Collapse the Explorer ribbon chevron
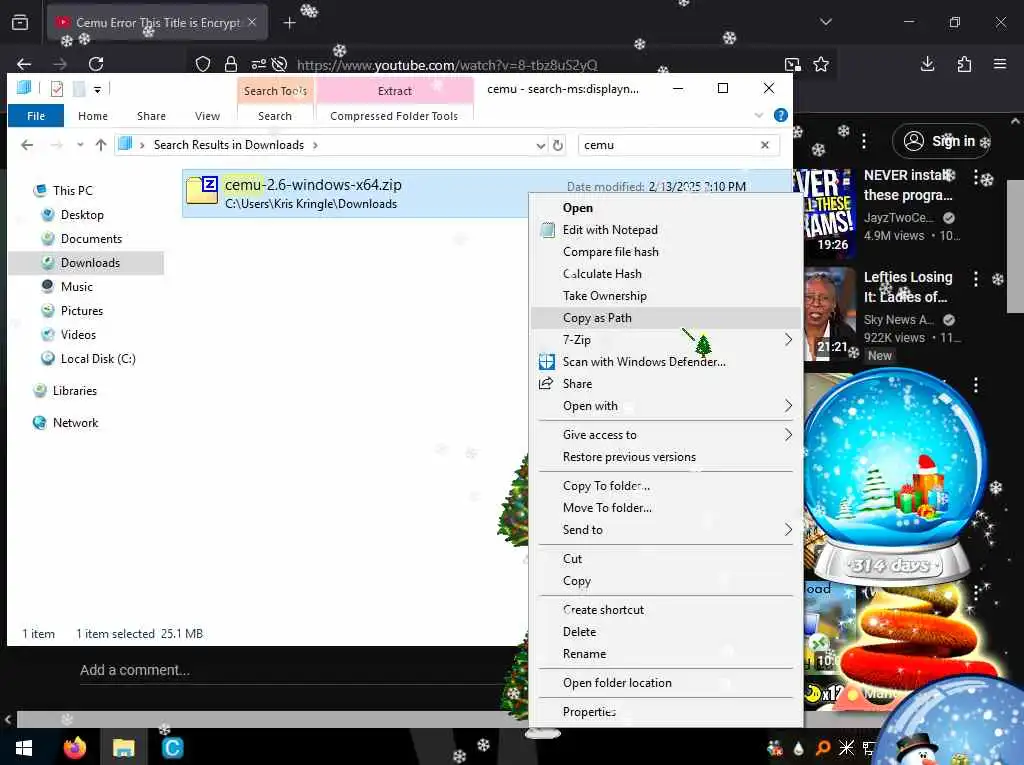 coord(759,116)
